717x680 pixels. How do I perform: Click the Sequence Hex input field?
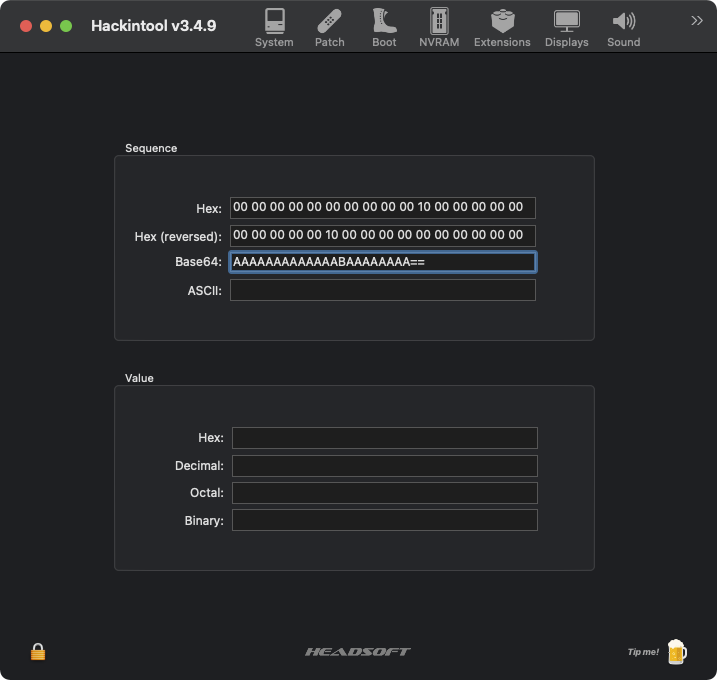click(382, 208)
